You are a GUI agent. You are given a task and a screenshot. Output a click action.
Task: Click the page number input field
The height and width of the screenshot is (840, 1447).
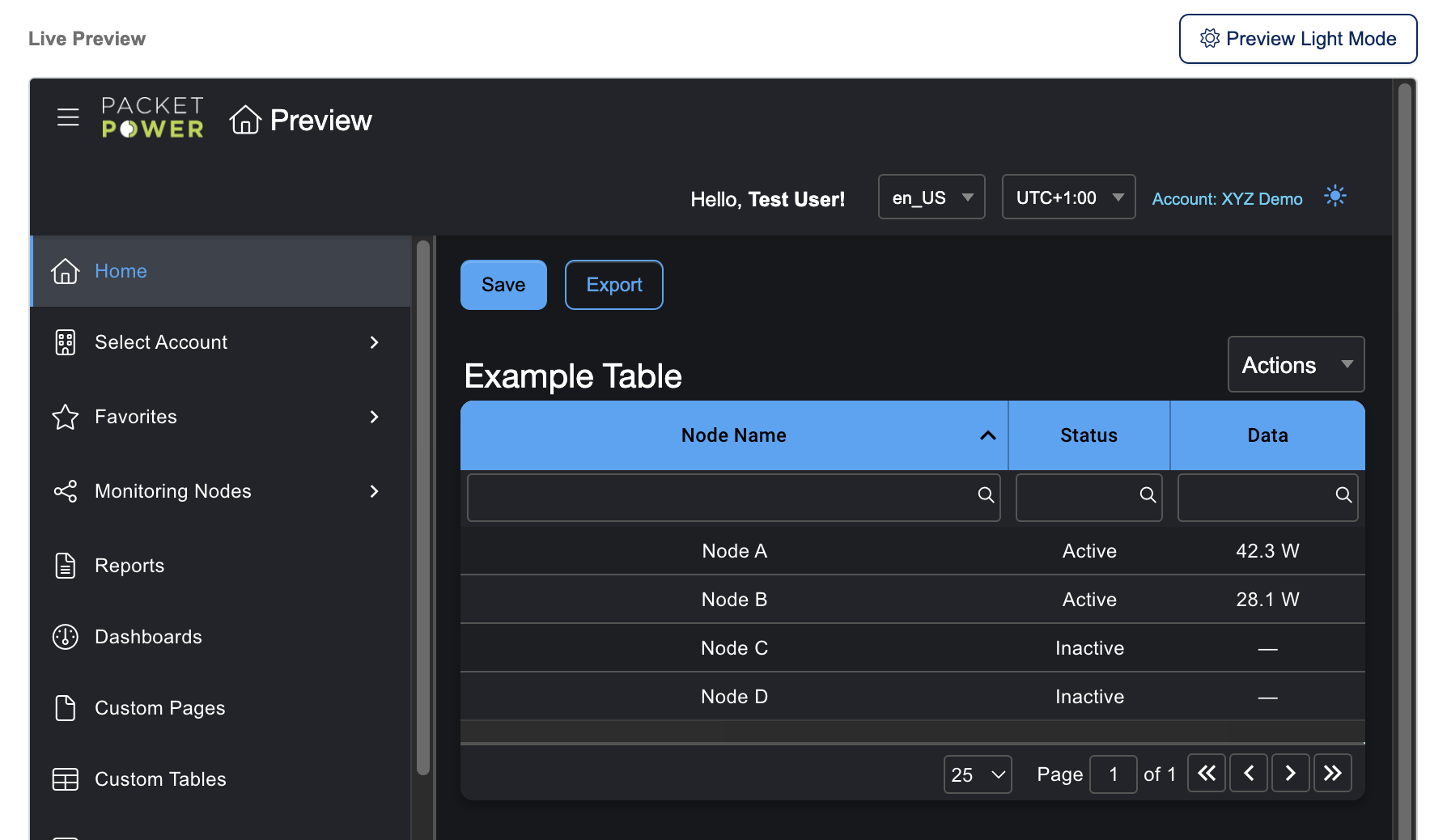[x=1114, y=774]
